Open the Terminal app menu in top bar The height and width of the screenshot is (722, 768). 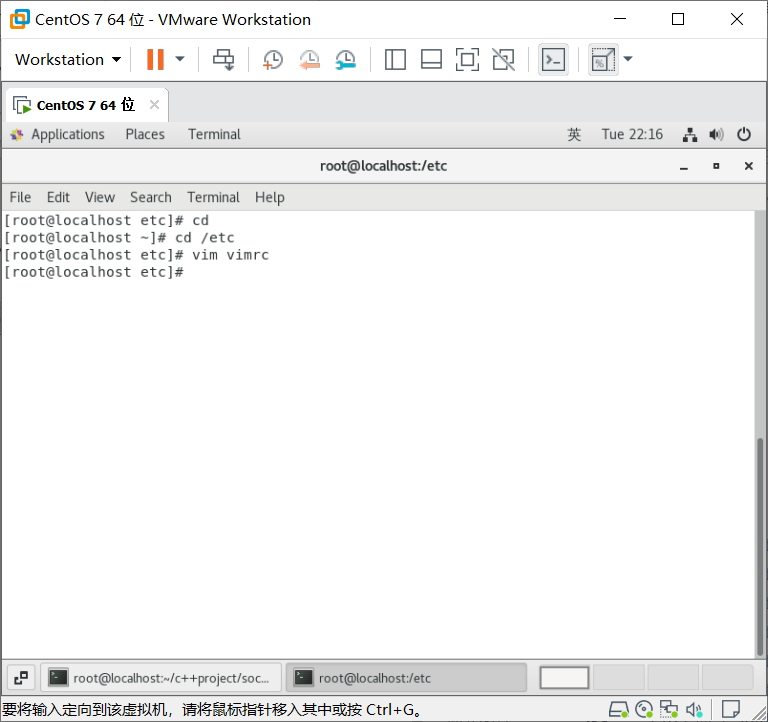point(215,134)
